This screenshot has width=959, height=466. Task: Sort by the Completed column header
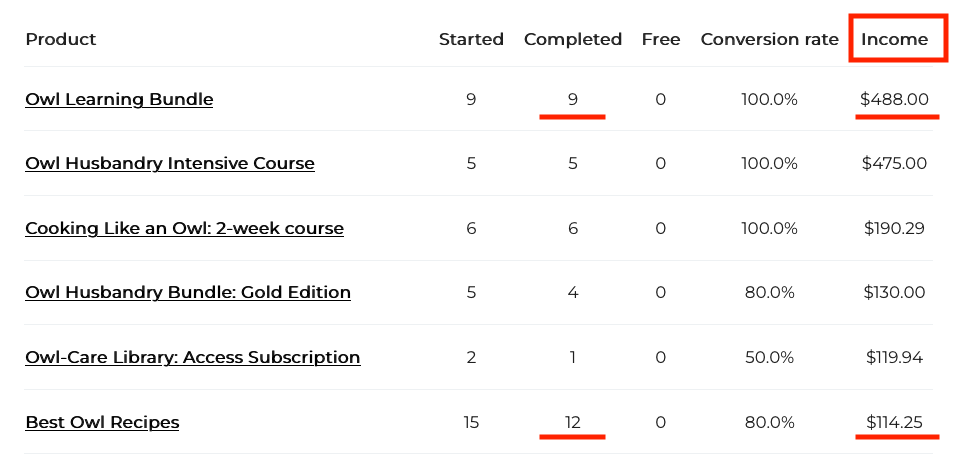(573, 40)
